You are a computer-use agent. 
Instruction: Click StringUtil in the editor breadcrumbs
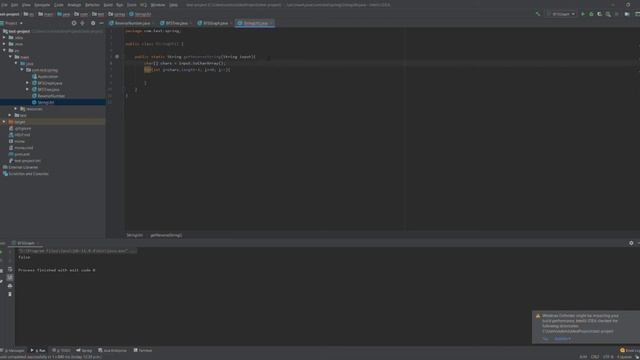(135, 235)
